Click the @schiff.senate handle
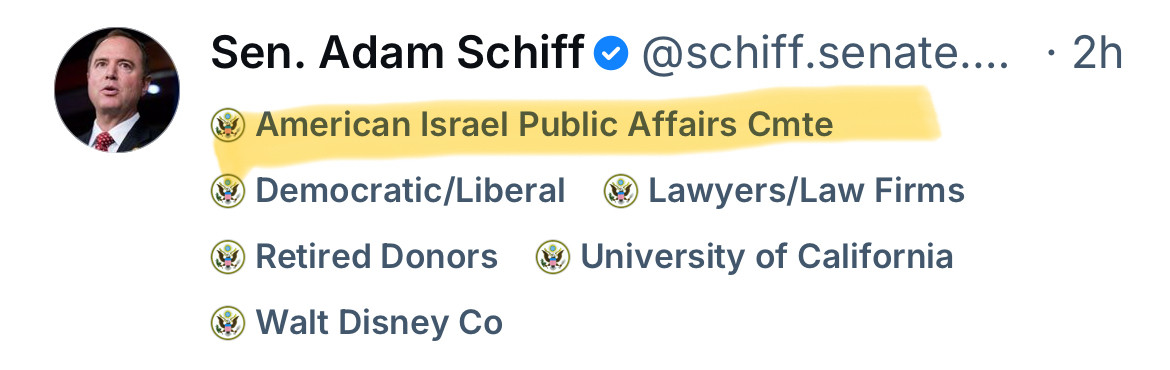The image size is (1170, 370). [x=825, y=55]
